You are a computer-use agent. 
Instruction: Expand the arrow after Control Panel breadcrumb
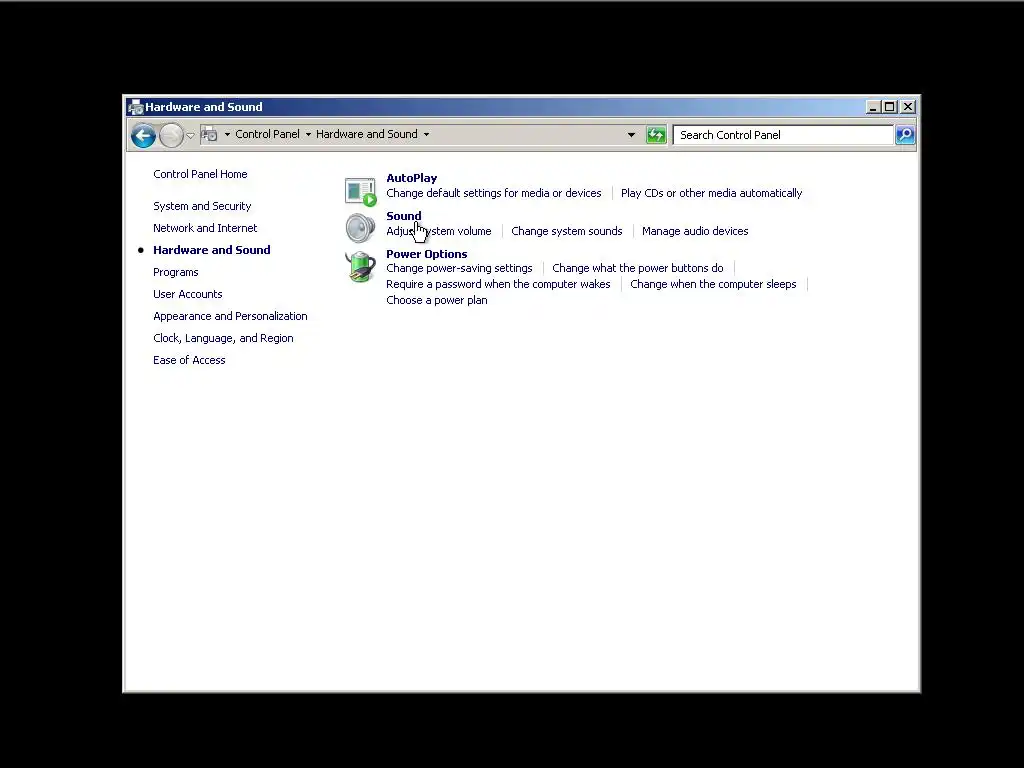coord(308,135)
